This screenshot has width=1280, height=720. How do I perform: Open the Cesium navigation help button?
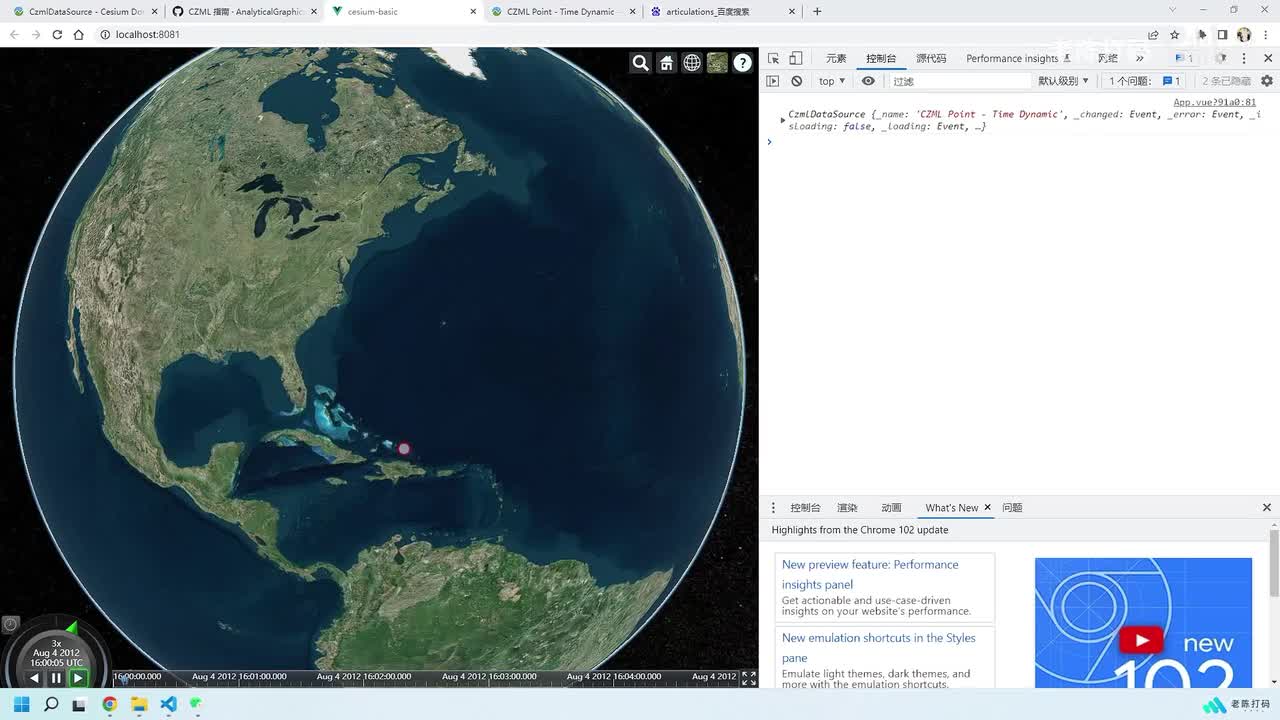743,63
